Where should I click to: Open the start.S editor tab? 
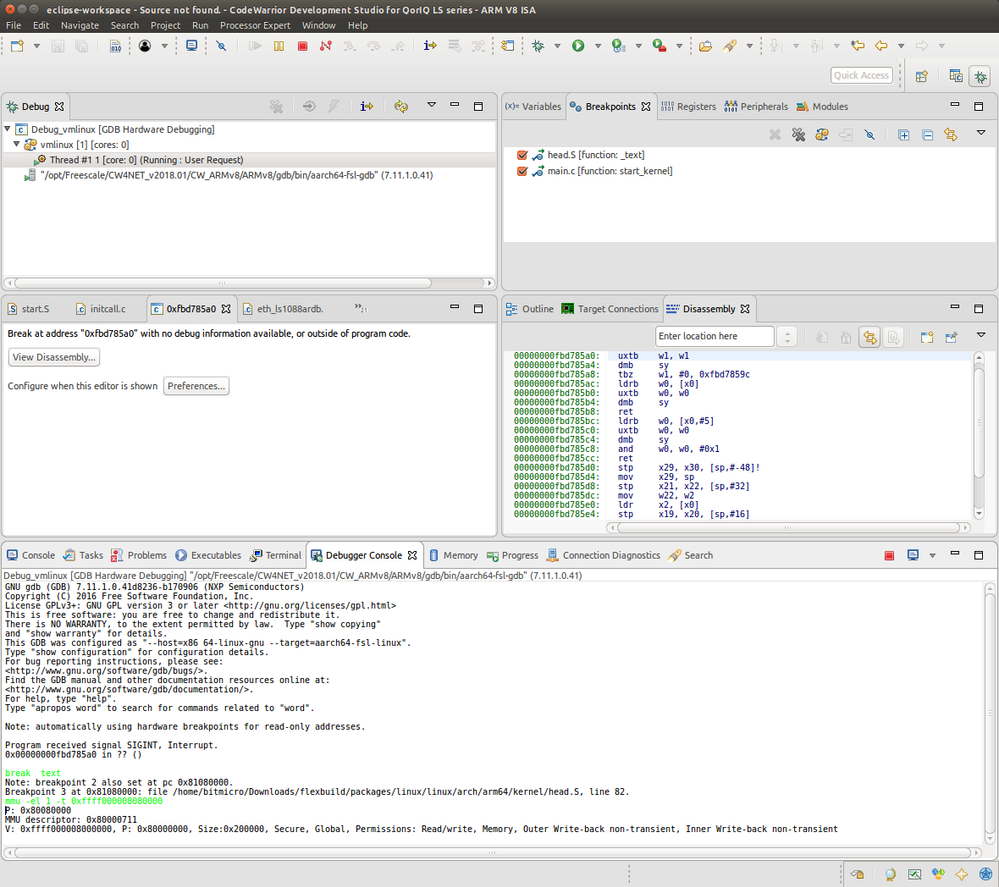click(29, 309)
